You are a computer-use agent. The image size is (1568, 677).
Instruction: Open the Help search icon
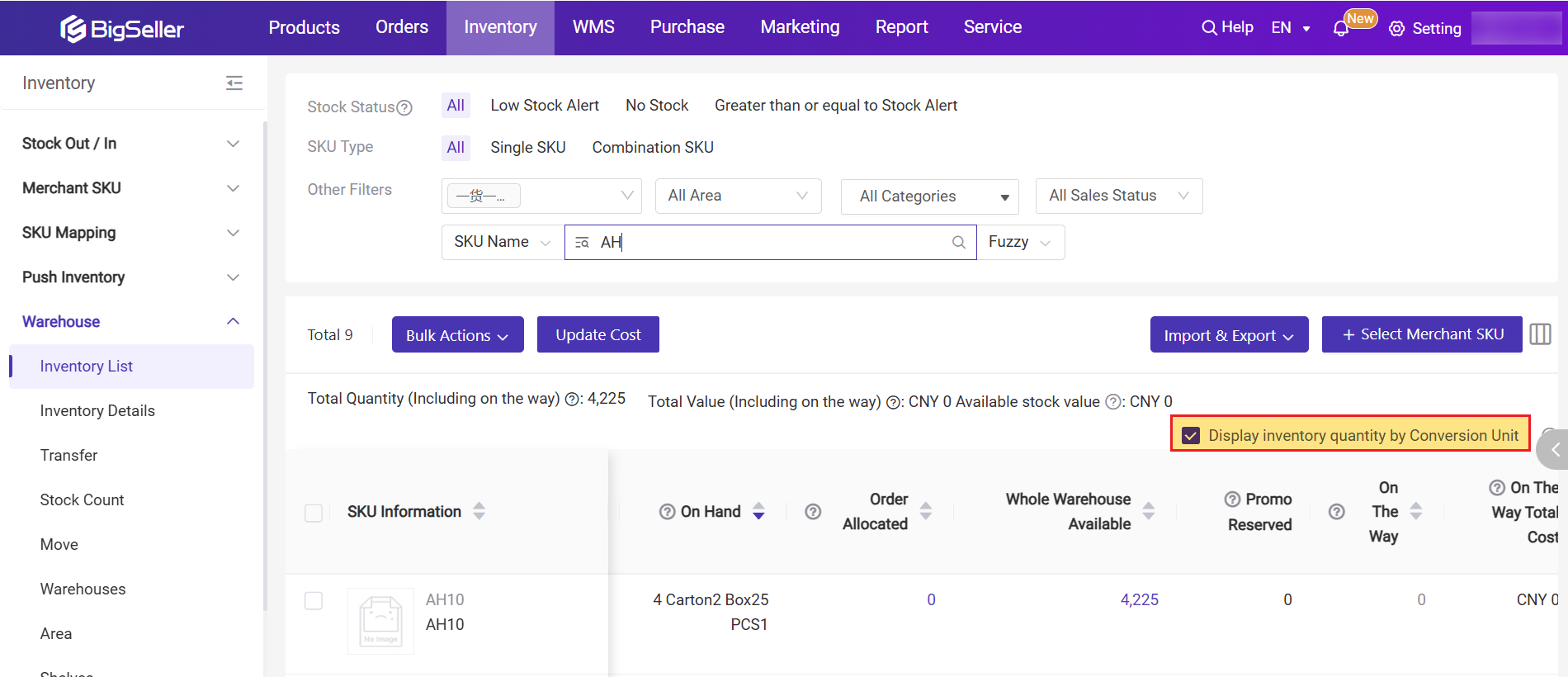(x=1209, y=27)
